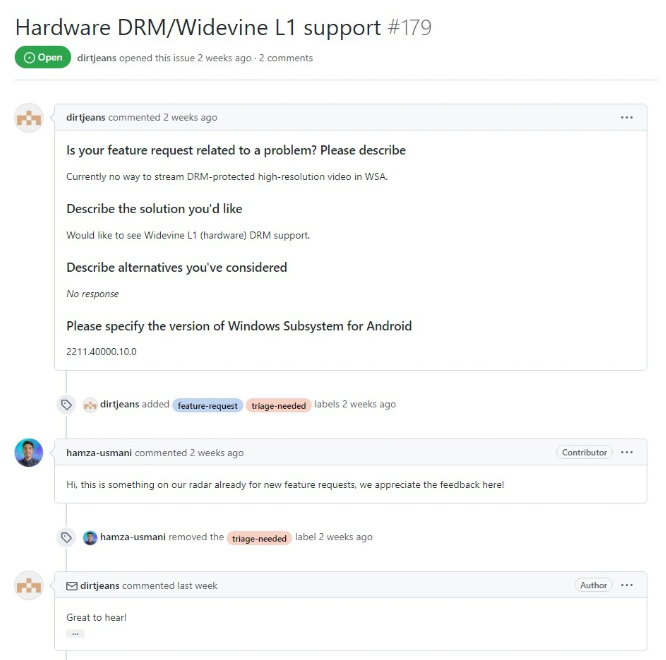Click '2 weeks ago' timestamp on first comment
Image resolution: width=666 pixels, height=660 pixels.
click(190, 117)
